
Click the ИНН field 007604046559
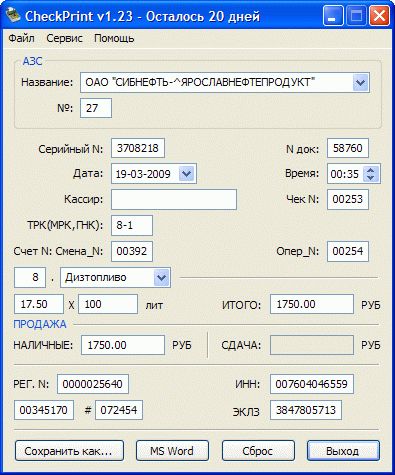tap(312, 384)
